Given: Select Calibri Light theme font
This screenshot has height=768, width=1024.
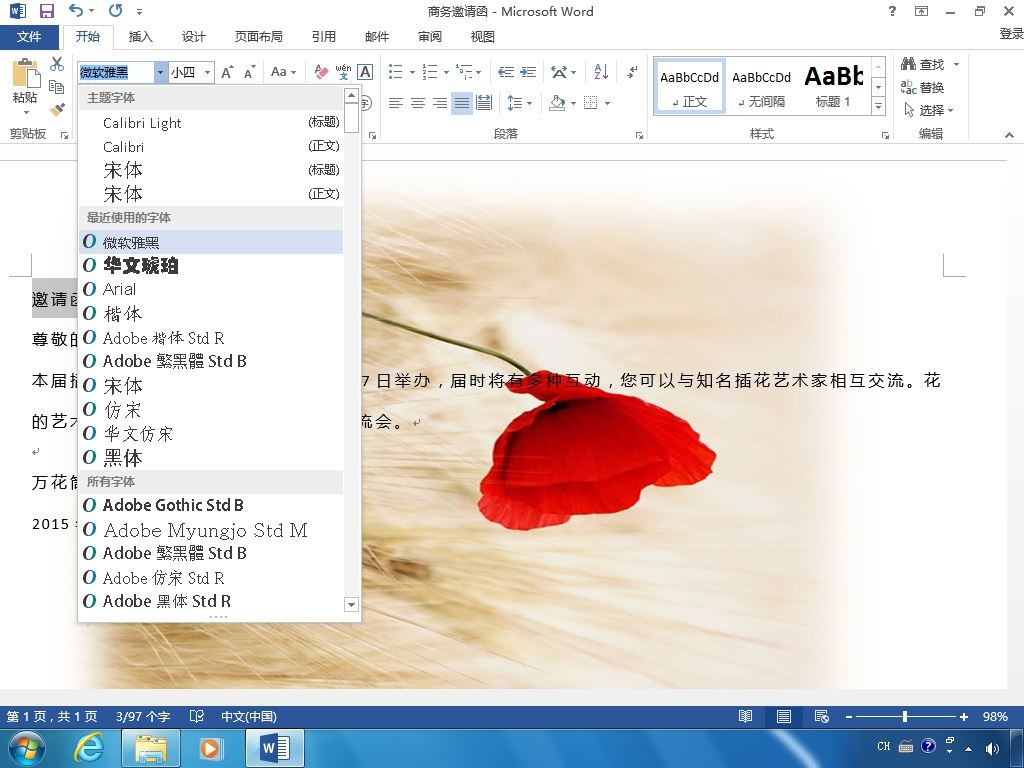Looking at the screenshot, I should click(x=211, y=122).
